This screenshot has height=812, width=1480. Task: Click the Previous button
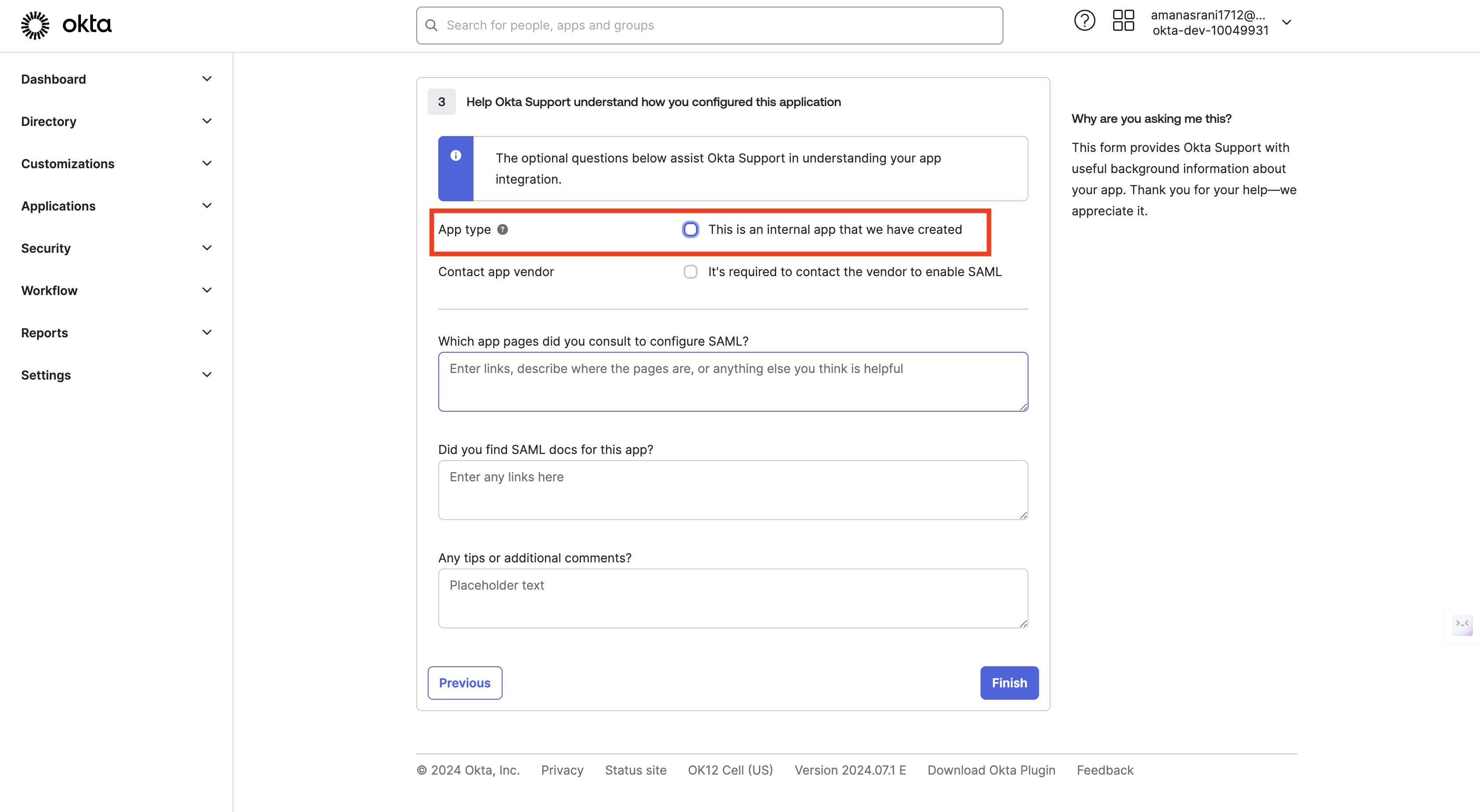[x=464, y=683]
